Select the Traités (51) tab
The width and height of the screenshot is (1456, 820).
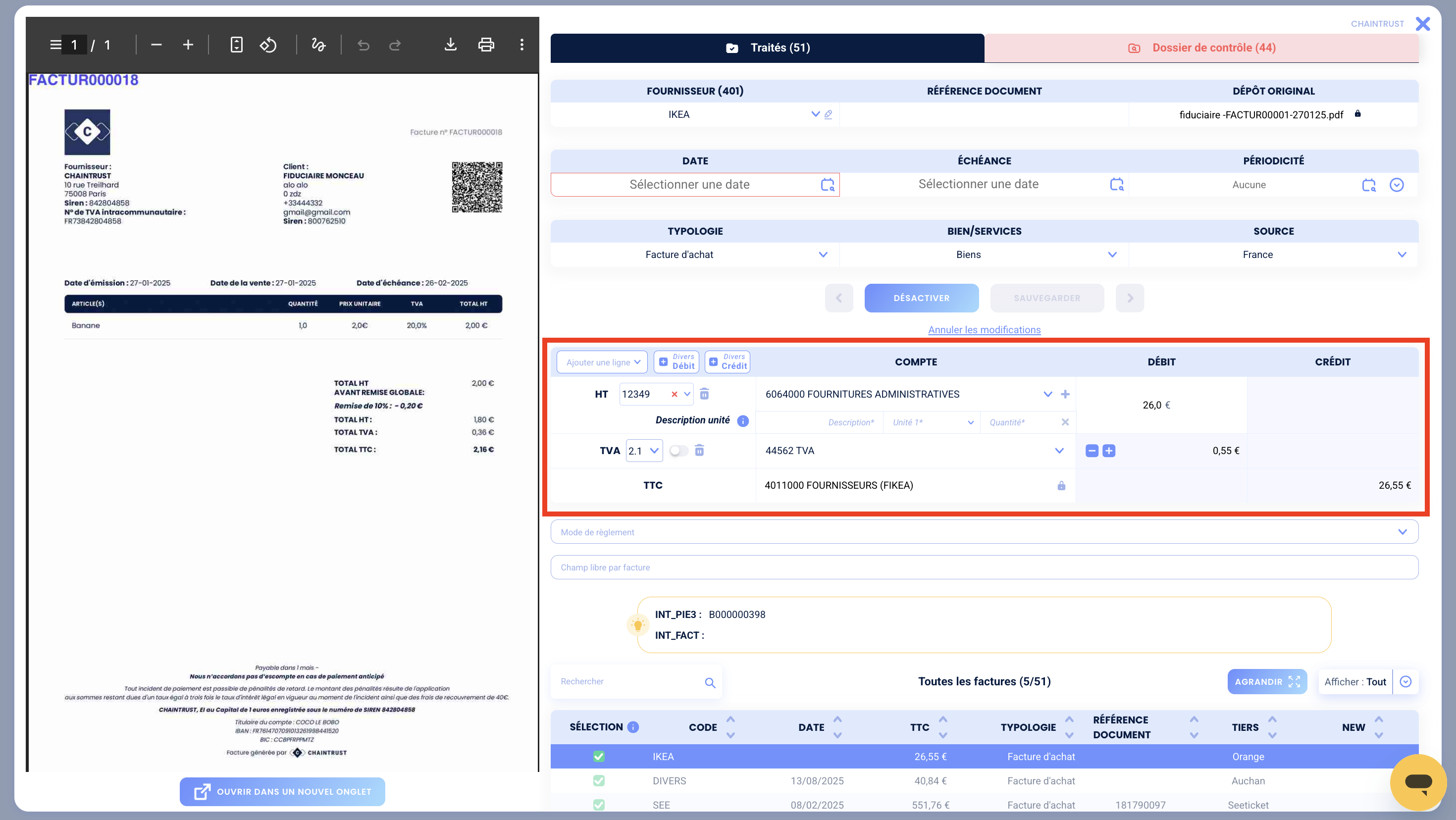tap(768, 48)
